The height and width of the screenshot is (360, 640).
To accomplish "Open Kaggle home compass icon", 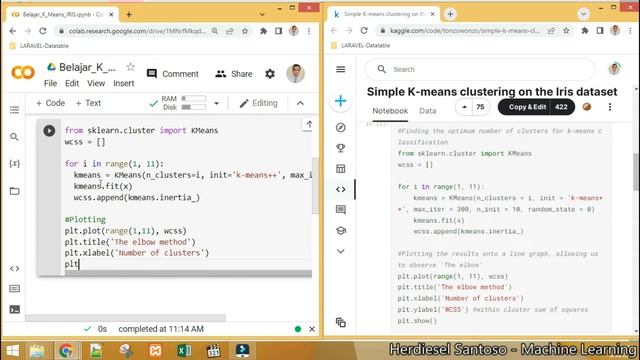I will pyautogui.click(x=340, y=128).
